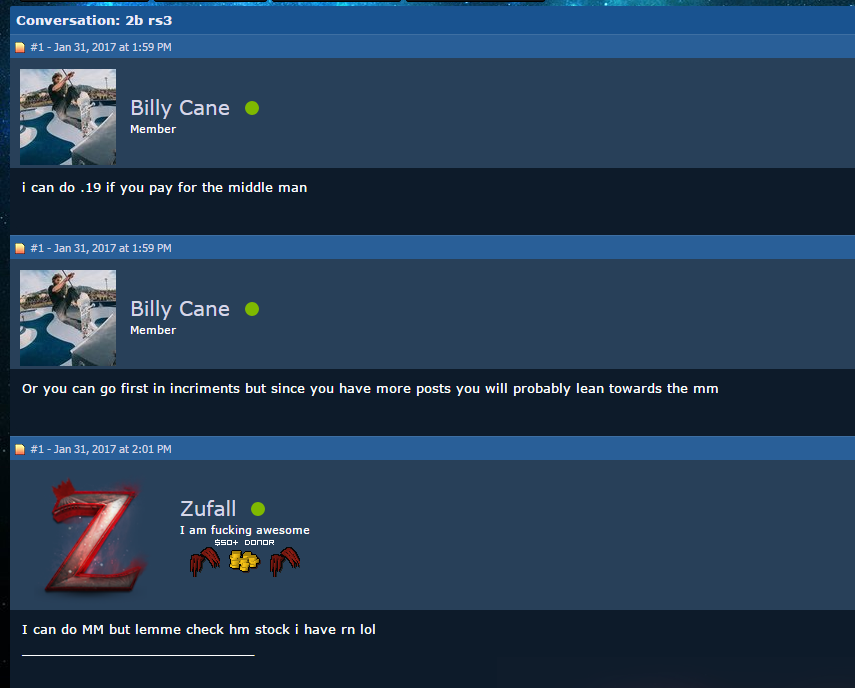Open the first post's '#1 - Jan 31, 2017 at 1:59 PM' permalink
Image resolution: width=855 pixels, height=688 pixels.
click(101, 47)
